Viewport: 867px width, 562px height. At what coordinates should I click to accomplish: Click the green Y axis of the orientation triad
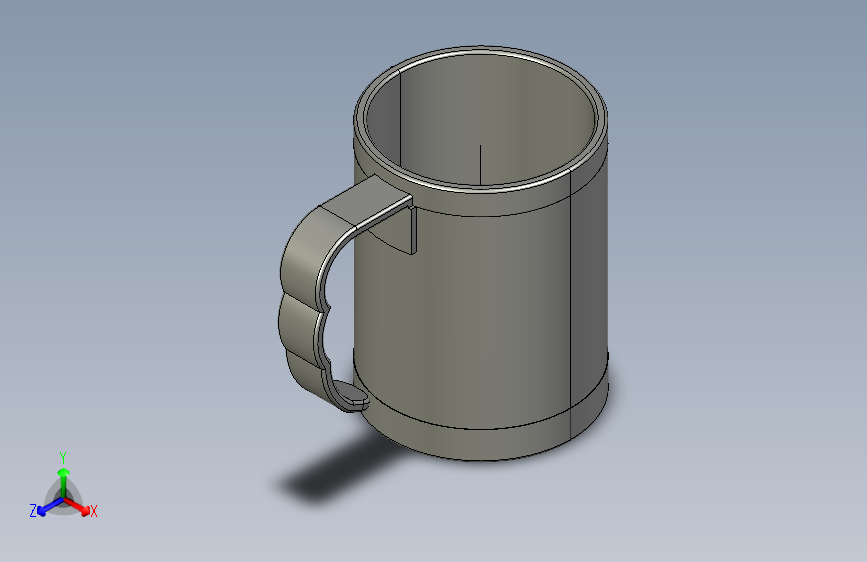coord(64,482)
